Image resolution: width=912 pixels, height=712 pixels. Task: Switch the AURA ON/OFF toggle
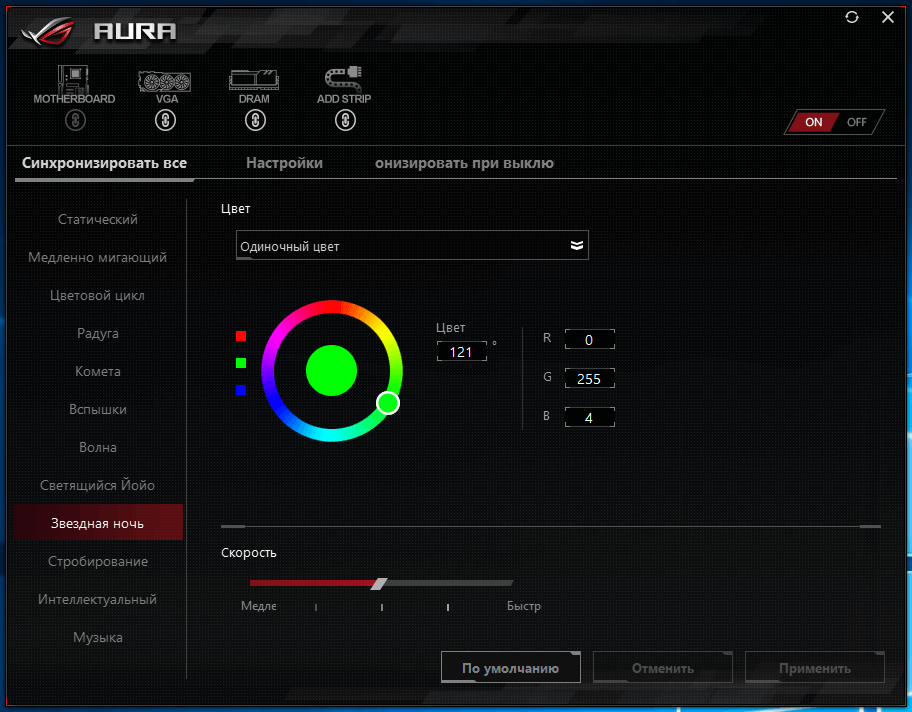pyautogui.click(x=835, y=122)
